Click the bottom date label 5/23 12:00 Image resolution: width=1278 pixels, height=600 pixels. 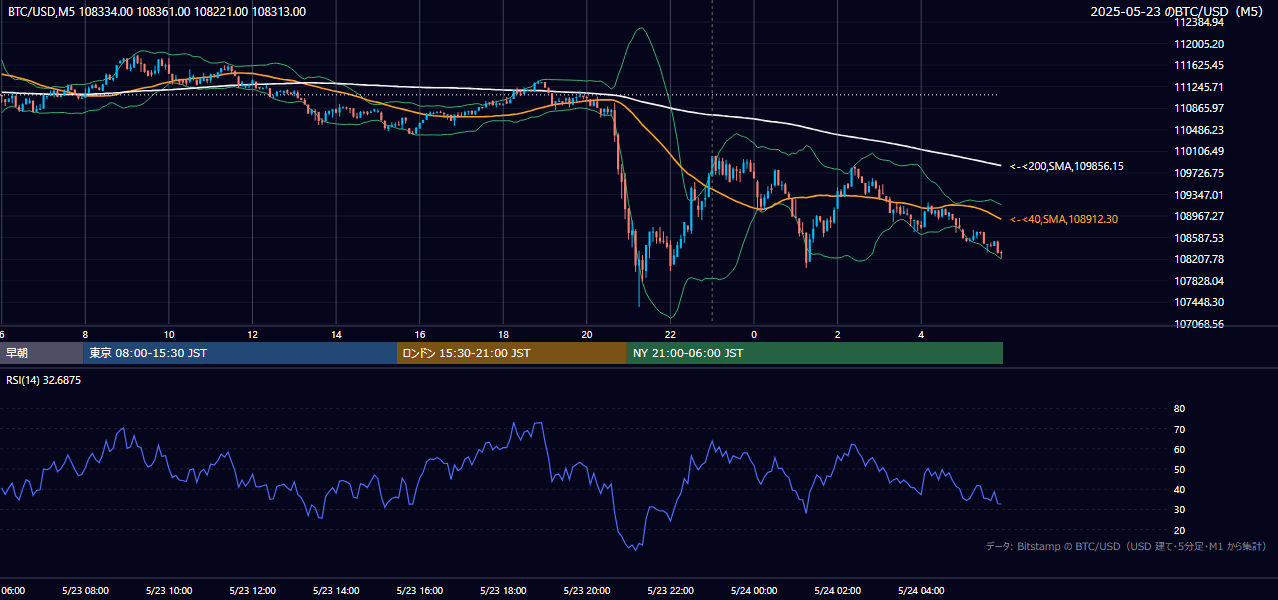(x=252, y=591)
